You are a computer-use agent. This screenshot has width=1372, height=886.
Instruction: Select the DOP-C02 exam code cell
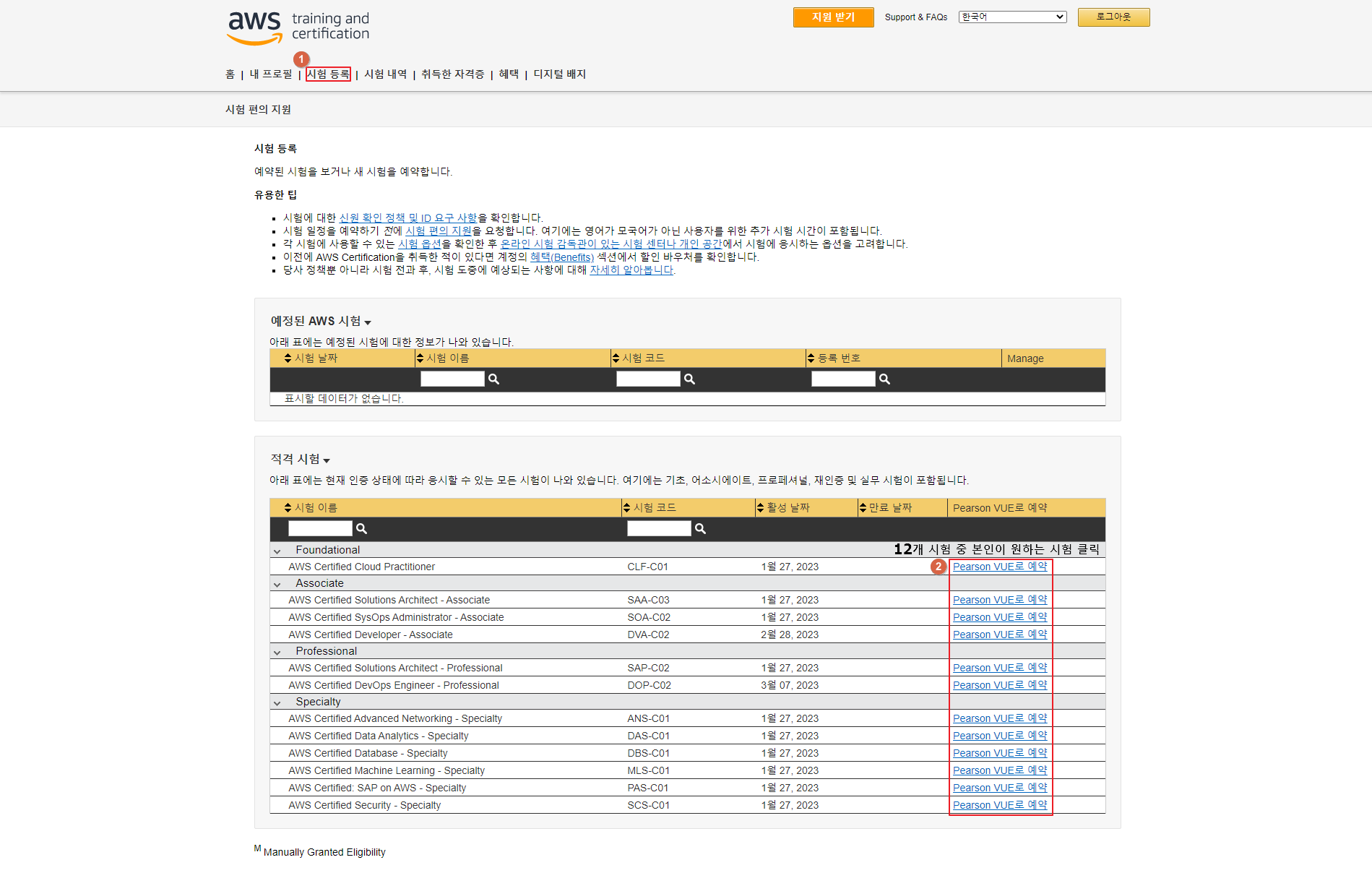click(649, 686)
